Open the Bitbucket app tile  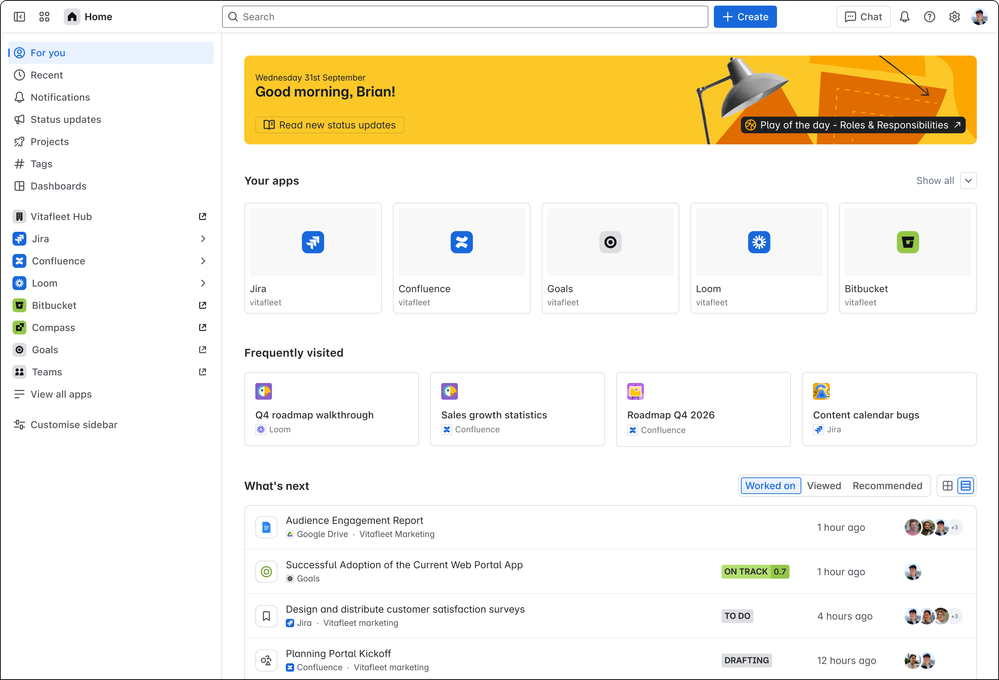click(x=907, y=258)
